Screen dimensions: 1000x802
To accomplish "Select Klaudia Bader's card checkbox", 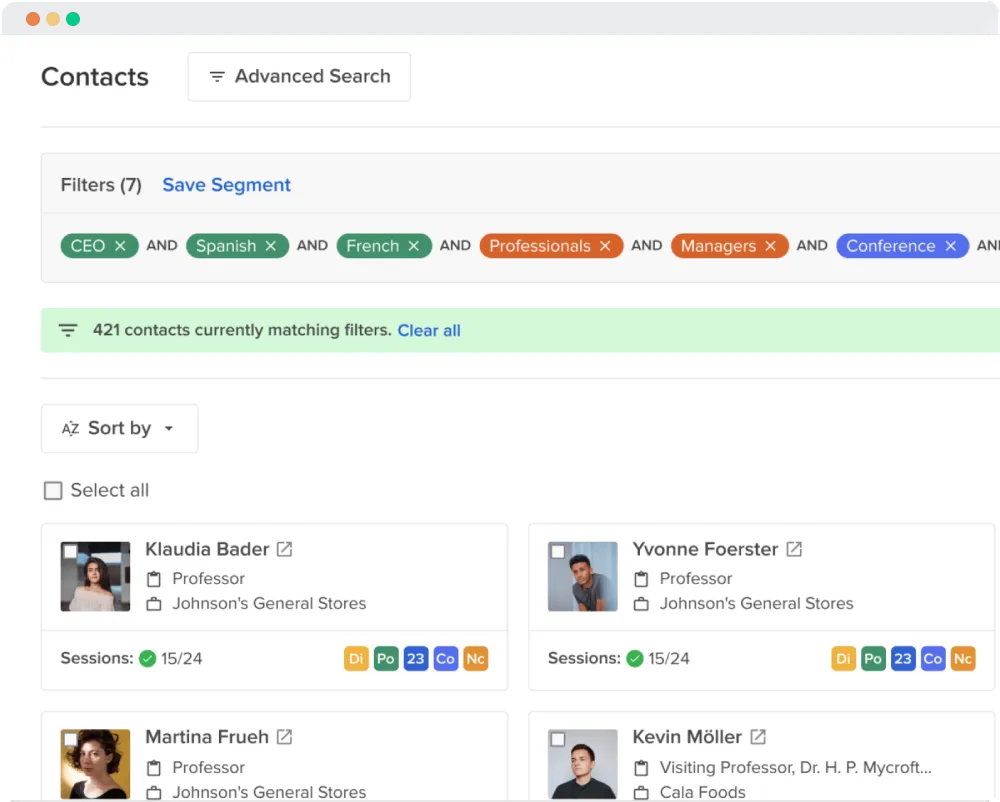I will tap(71, 551).
